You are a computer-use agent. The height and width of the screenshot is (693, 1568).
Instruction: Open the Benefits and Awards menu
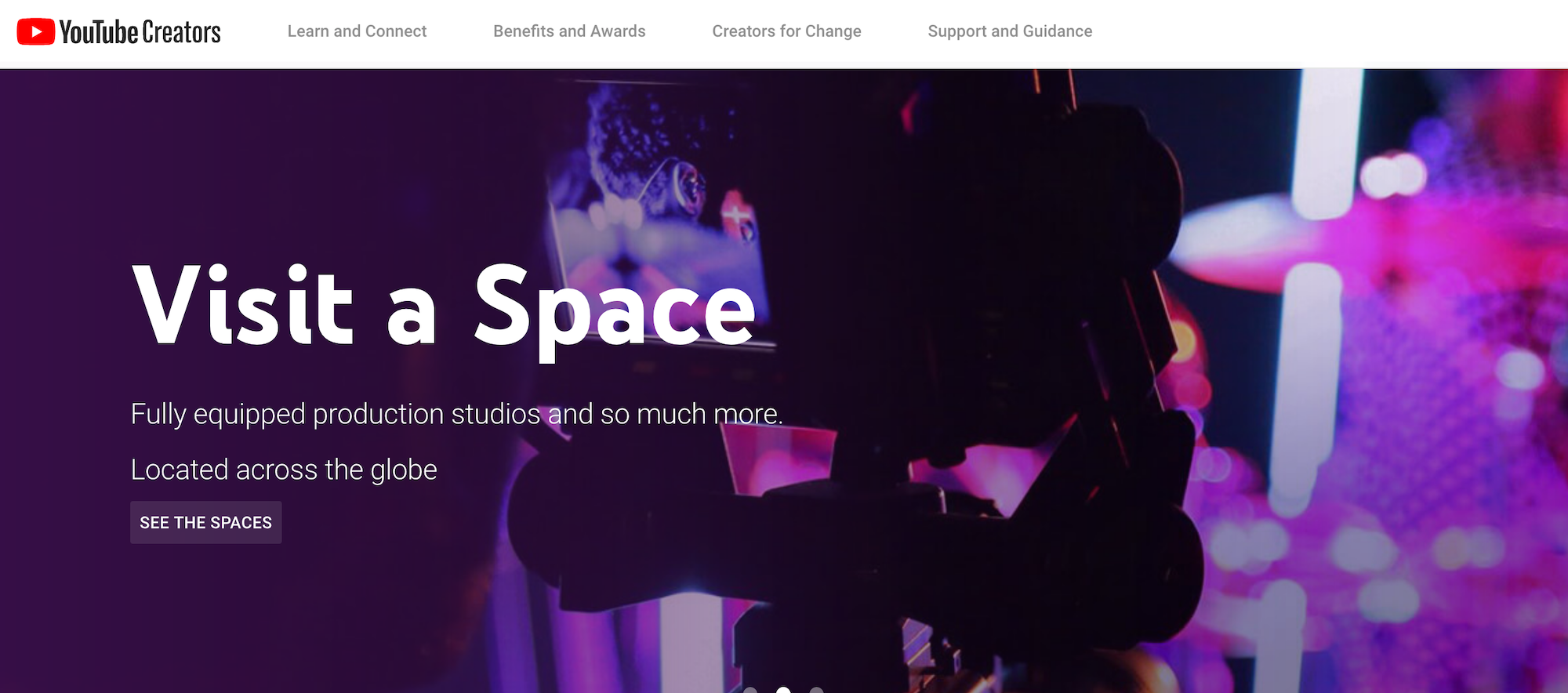pos(569,31)
